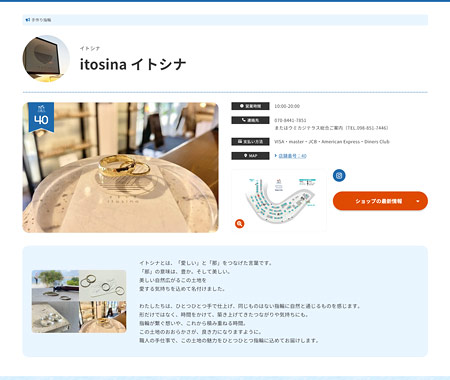The height and width of the screenshot is (380, 450).
Task: Click the orange magnifier on the map
Action: (x=239, y=224)
